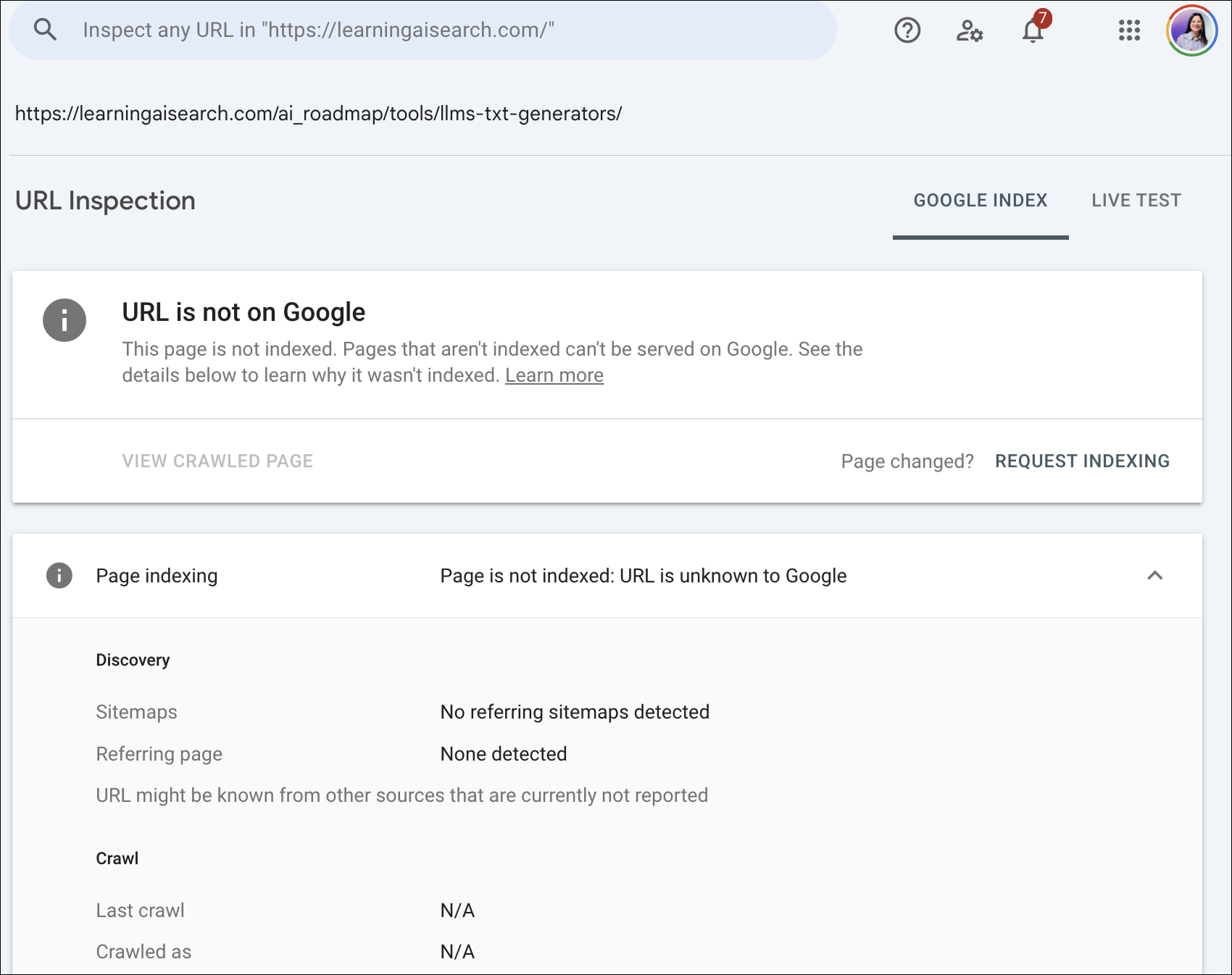This screenshot has height=975, width=1232.
Task: Click the N/A value for Crawled as
Action: 457,952
